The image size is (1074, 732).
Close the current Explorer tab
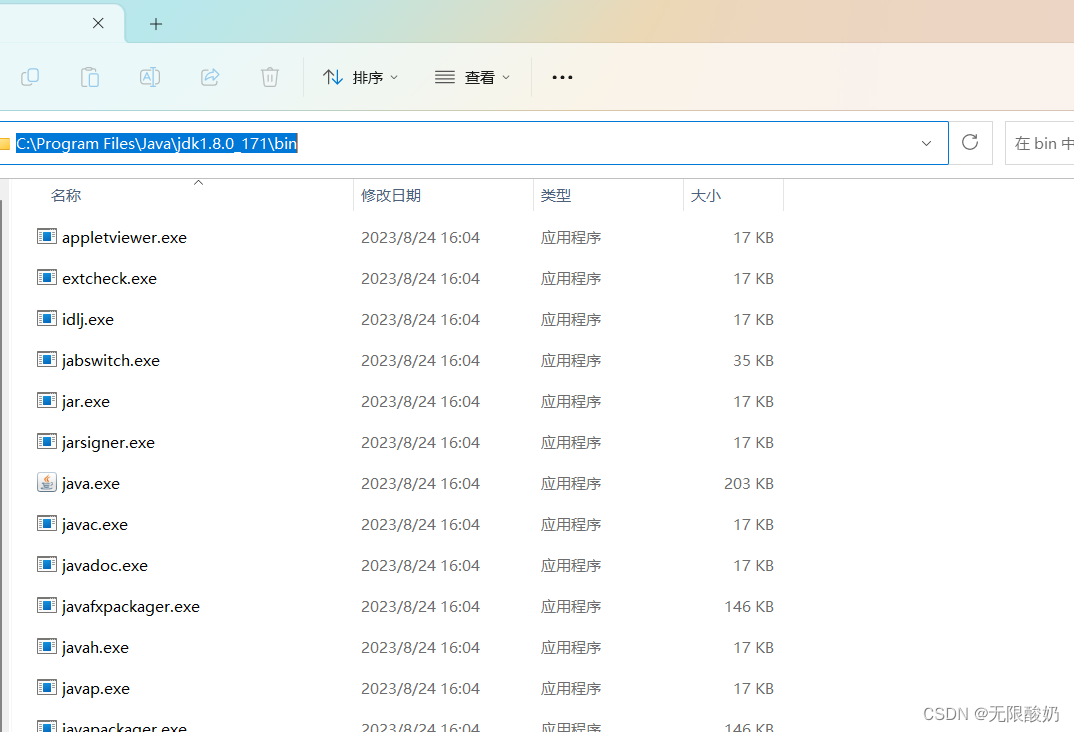[98, 23]
